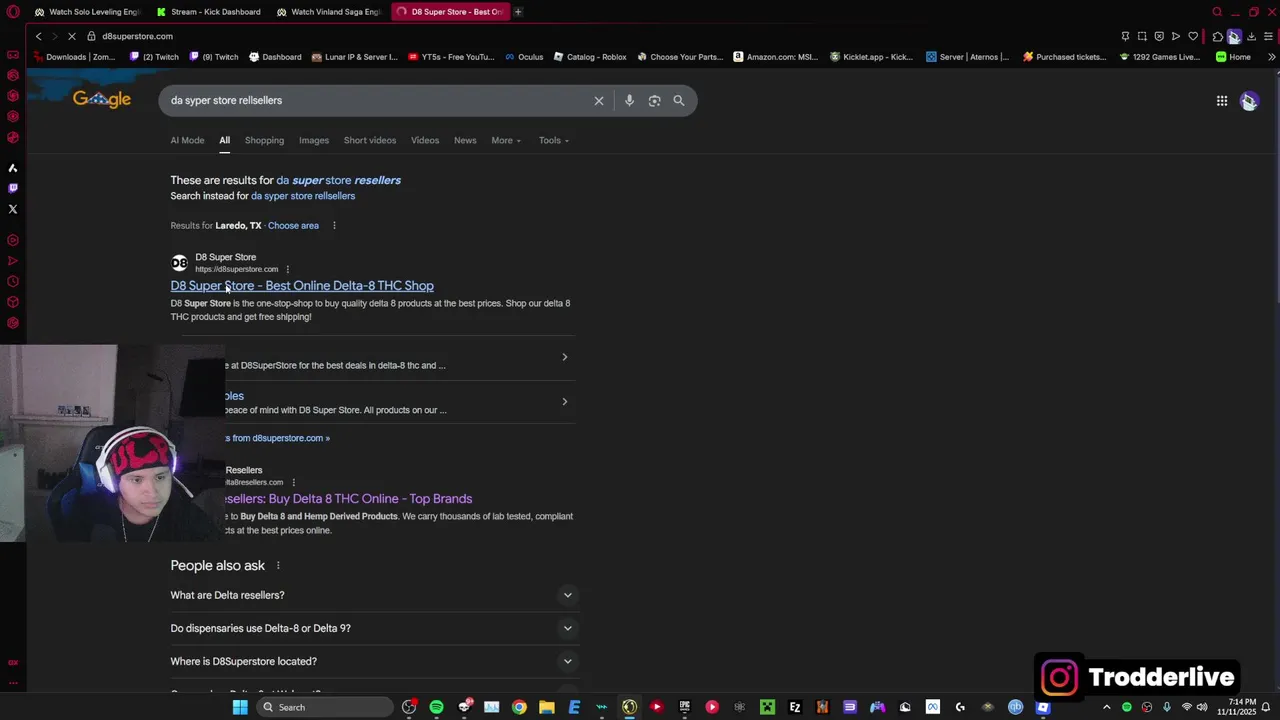
Task: Open the clock showing 7:14 PM
Action: [x=1232, y=707]
